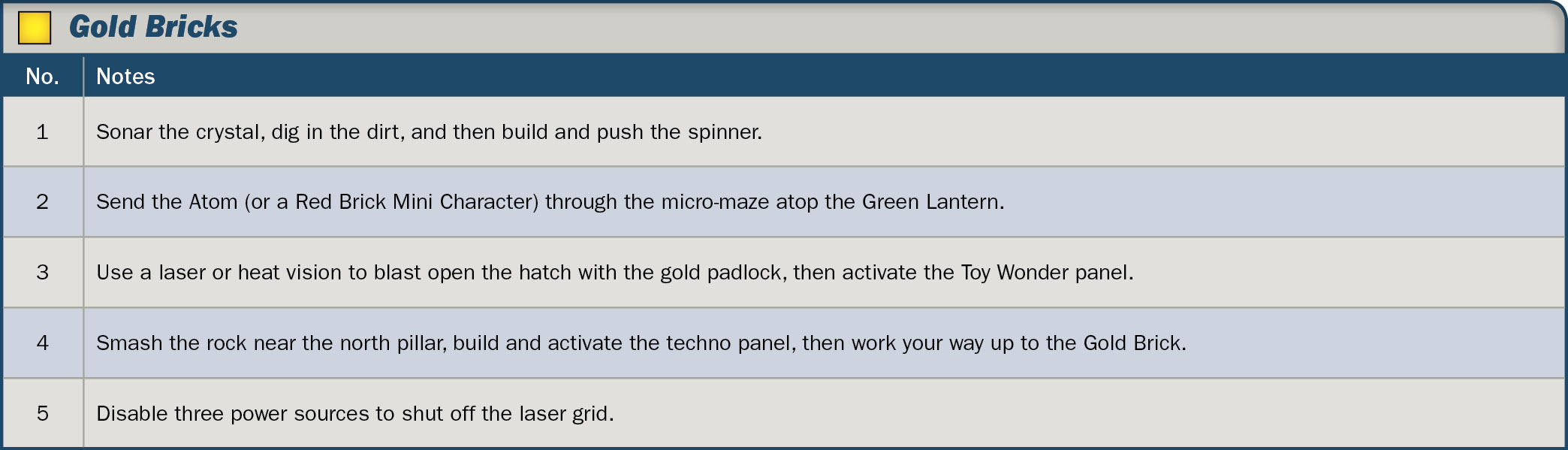This screenshot has width=1568, height=450.
Task: Click the note about the gold padlock hatch
Action: point(614,273)
